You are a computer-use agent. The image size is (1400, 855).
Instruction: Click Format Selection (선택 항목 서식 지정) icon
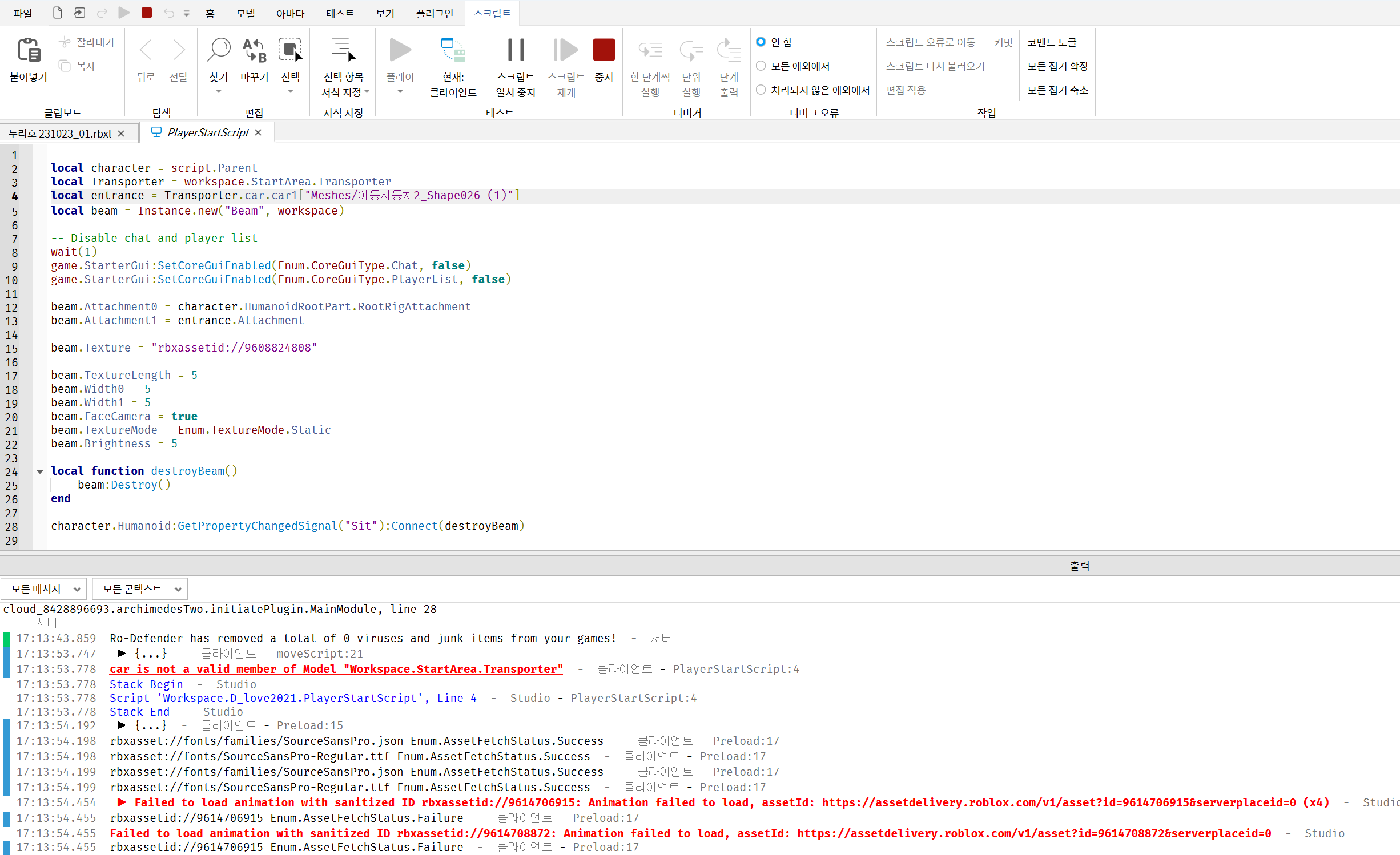343,50
